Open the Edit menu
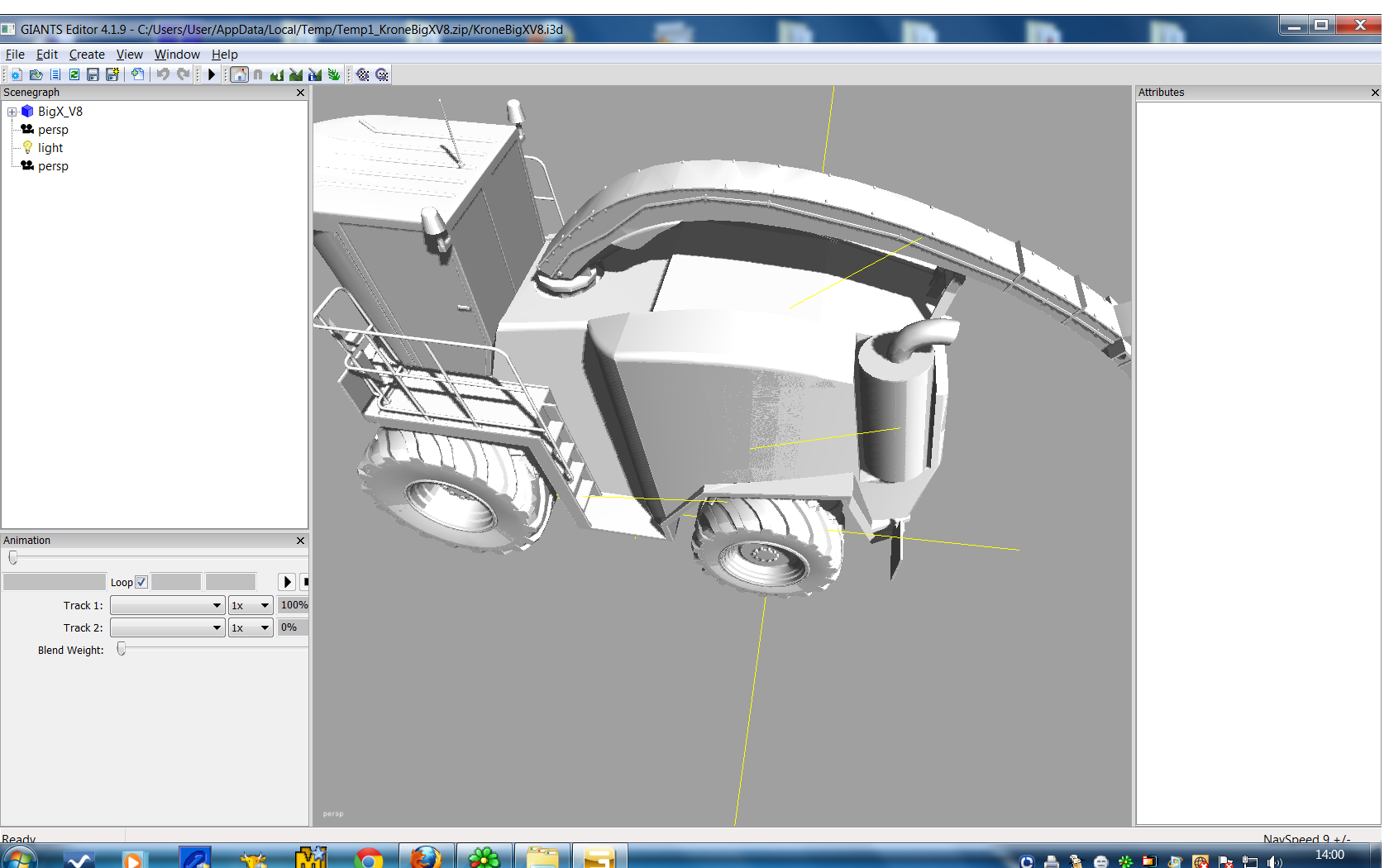 (47, 55)
